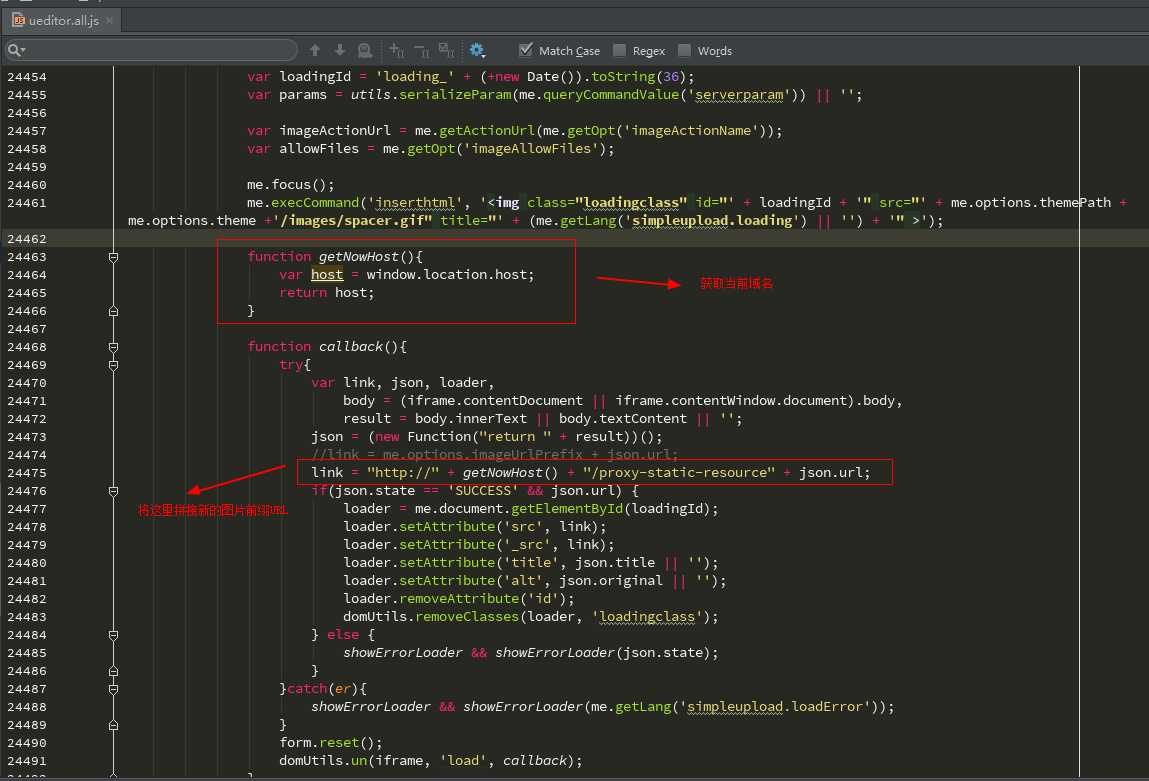This screenshot has height=781, width=1149.
Task: Close the ueditor.all.js tab
Action: point(109,21)
